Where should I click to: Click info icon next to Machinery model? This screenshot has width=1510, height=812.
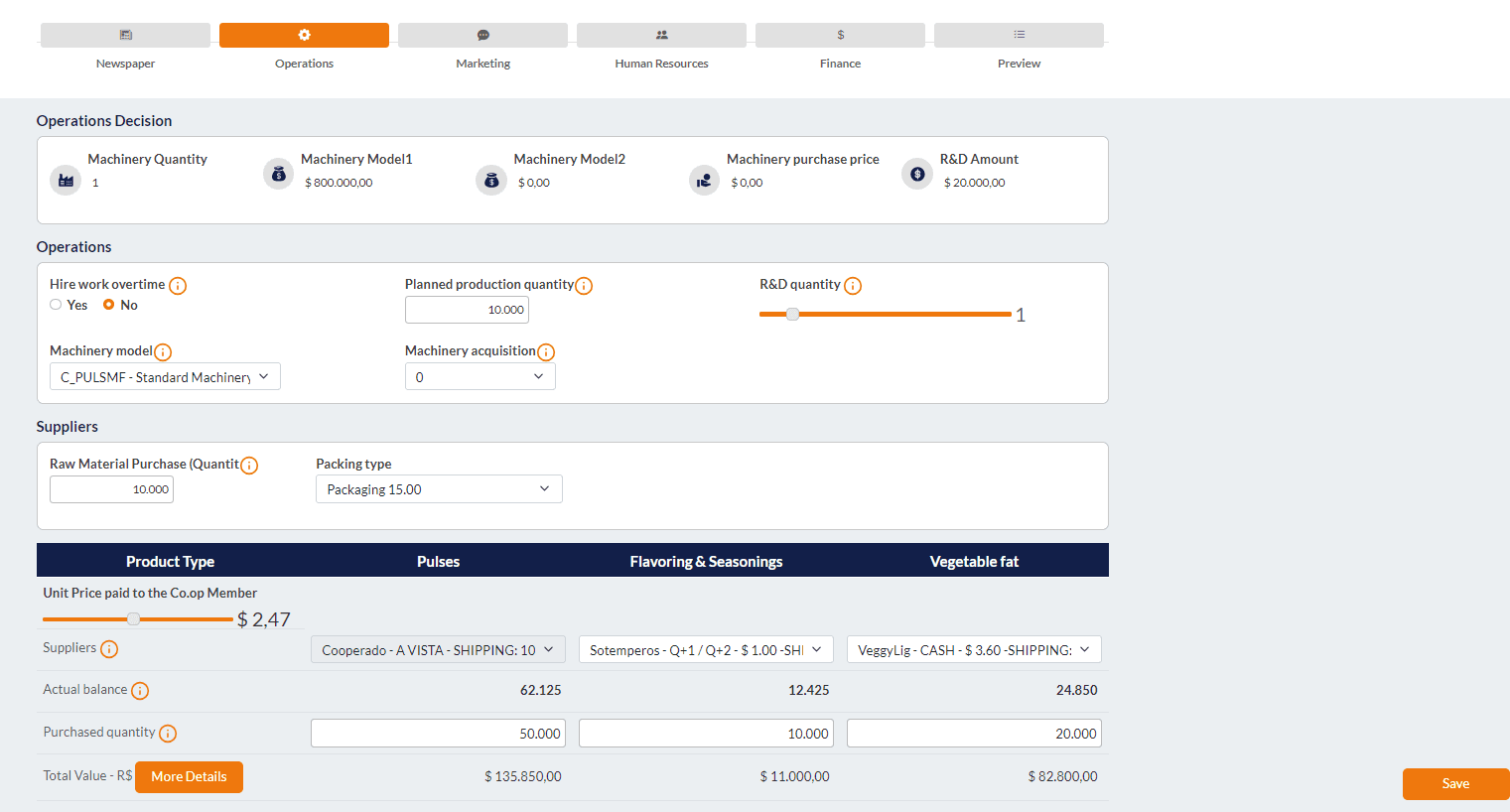pyautogui.click(x=163, y=352)
